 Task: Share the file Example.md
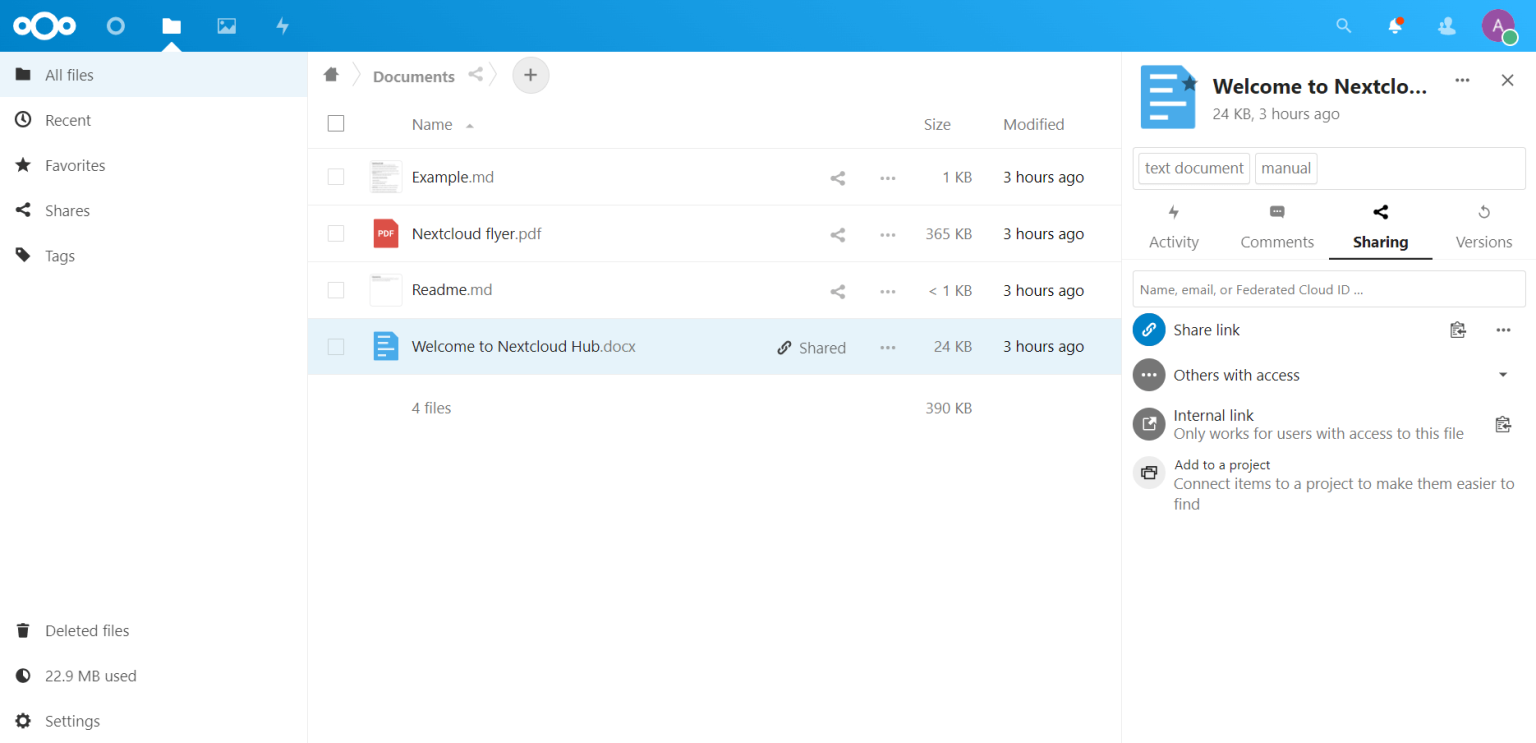point(837,177)
